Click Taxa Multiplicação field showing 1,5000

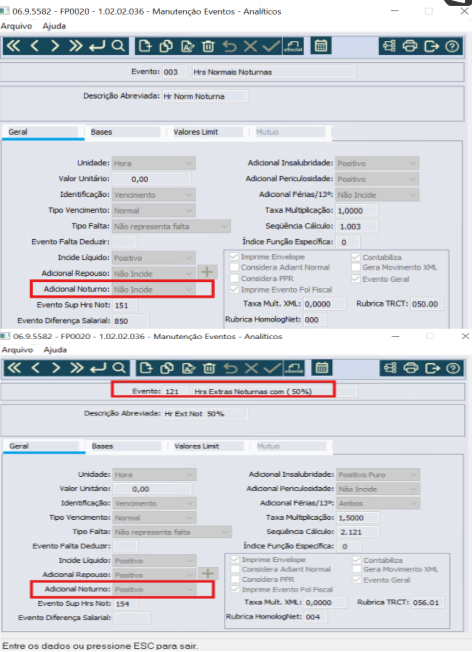tap(358, 518)
